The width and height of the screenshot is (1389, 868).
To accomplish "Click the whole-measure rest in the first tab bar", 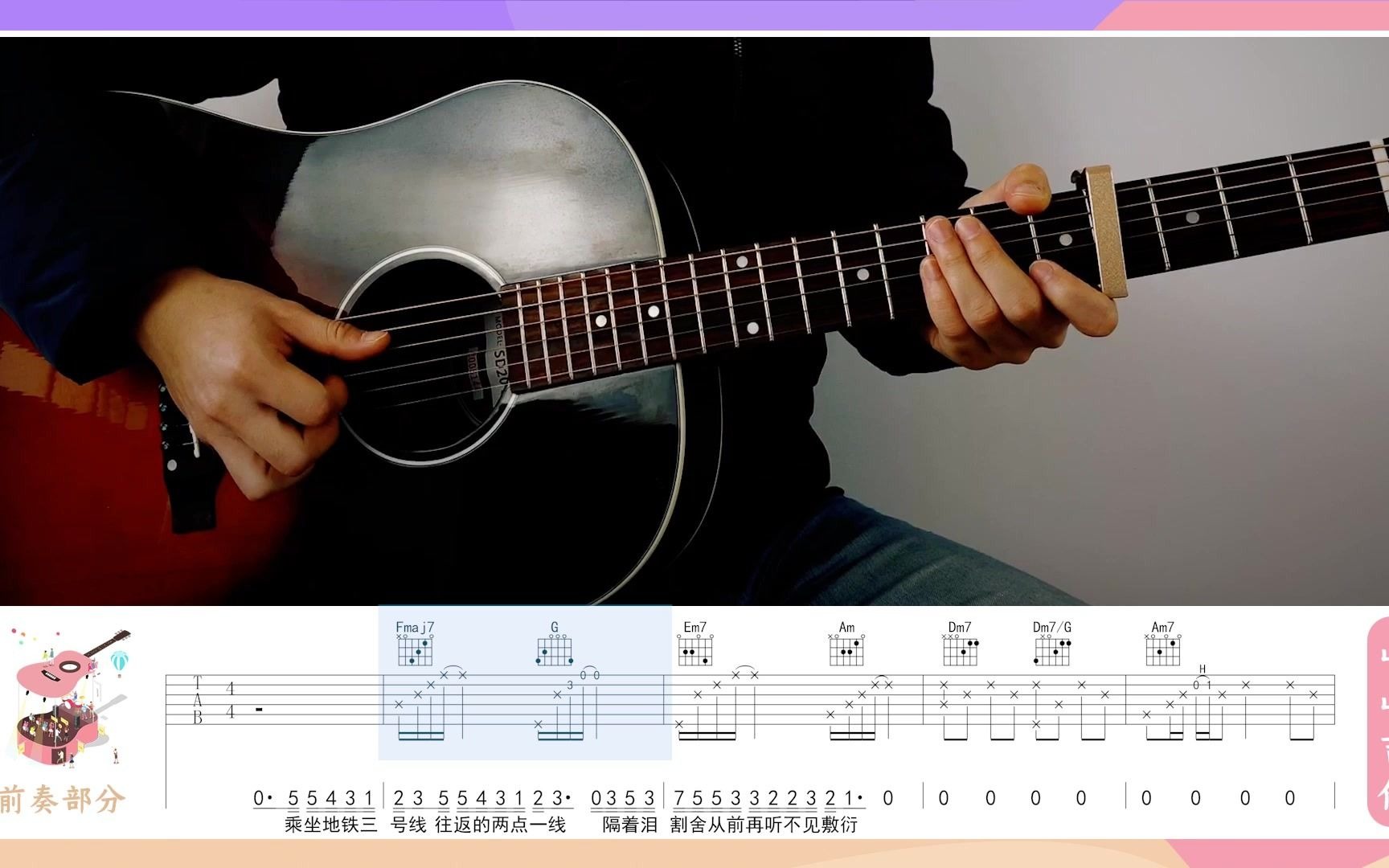I will 259,709.
